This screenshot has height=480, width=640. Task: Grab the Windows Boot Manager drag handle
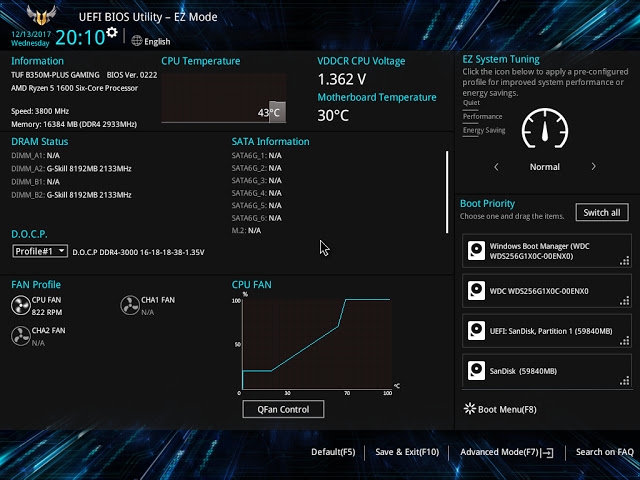(x=624, y=261)
